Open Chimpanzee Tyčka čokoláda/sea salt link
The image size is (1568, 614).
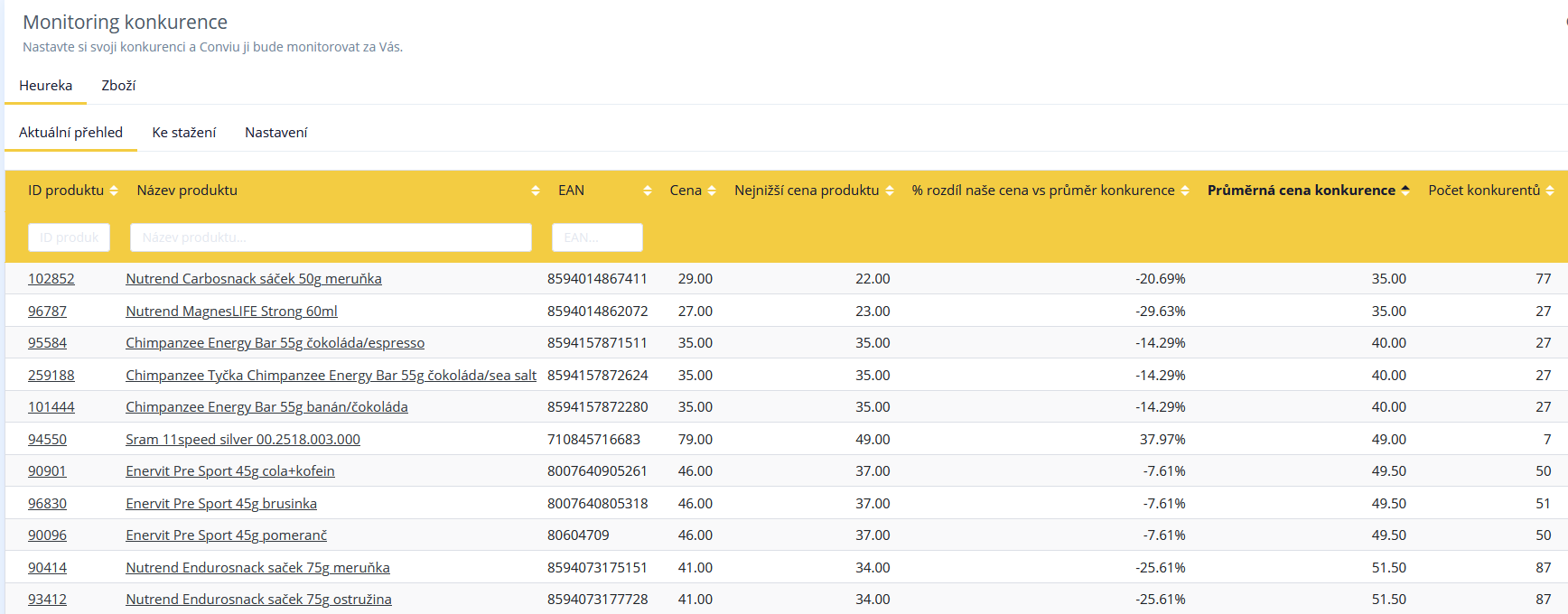pyautogui.click(x=331, y=376)
